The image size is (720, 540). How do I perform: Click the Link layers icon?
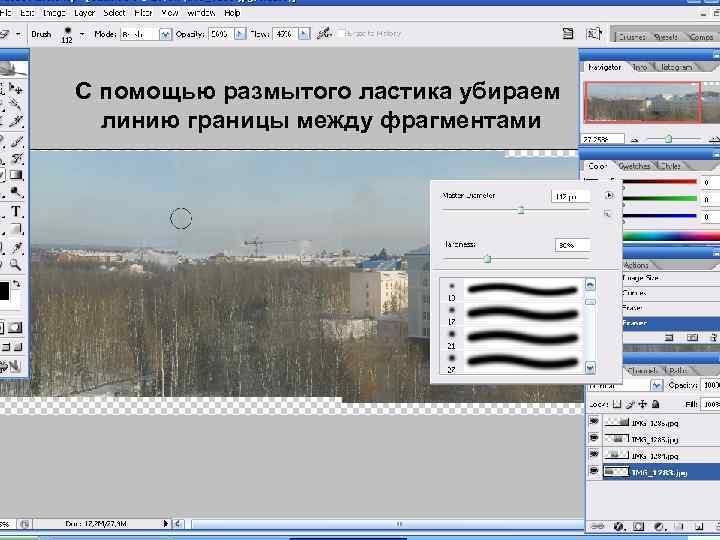click(x=597, y=526)
